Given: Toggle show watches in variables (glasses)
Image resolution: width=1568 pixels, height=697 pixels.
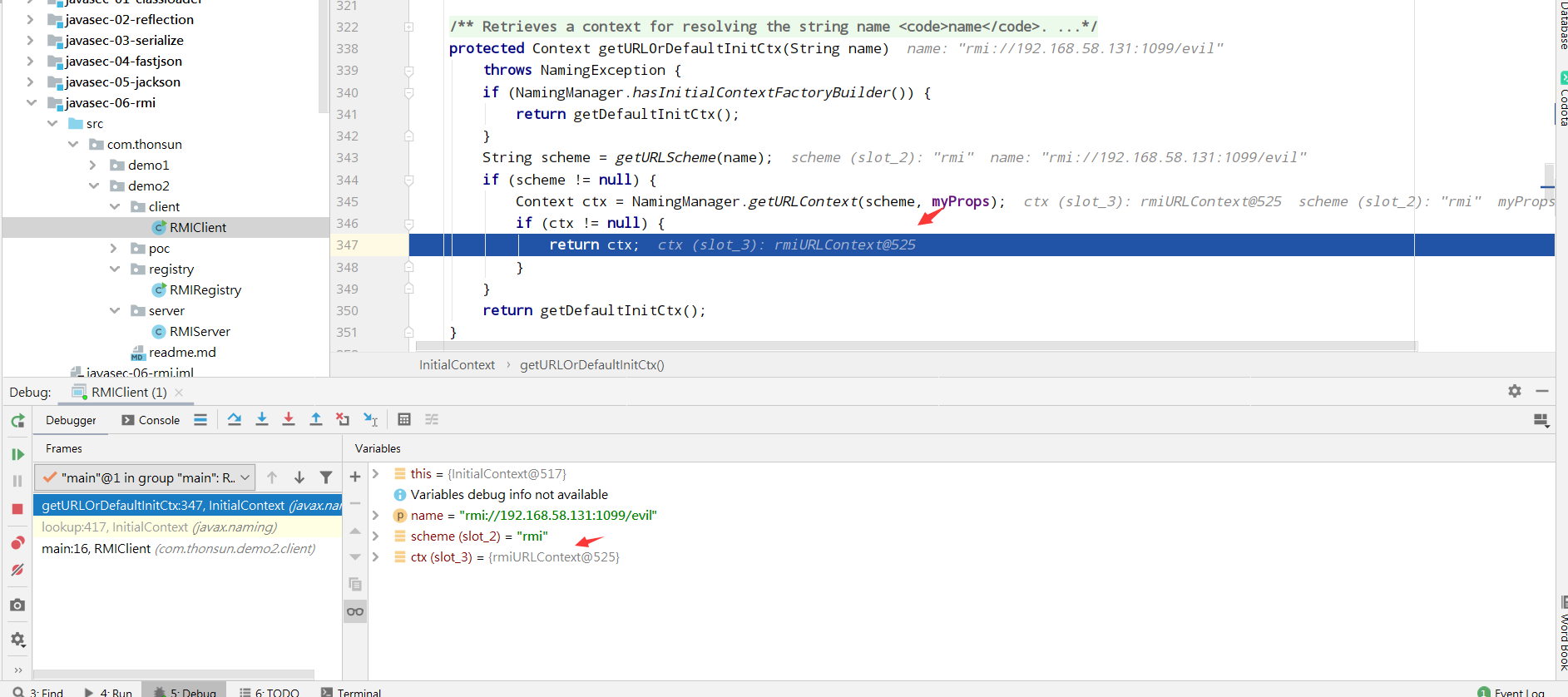Looking at the screenshot, I should coord(355,611).
